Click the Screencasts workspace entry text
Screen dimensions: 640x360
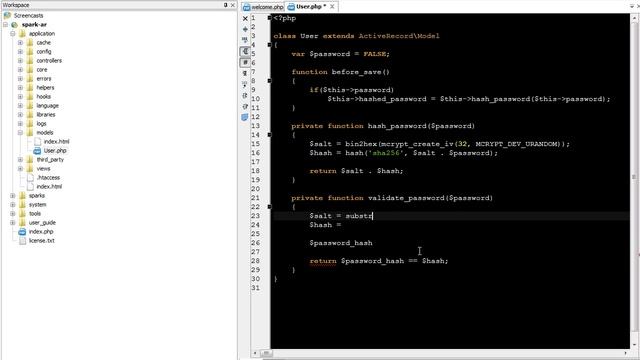pos(28,16)
